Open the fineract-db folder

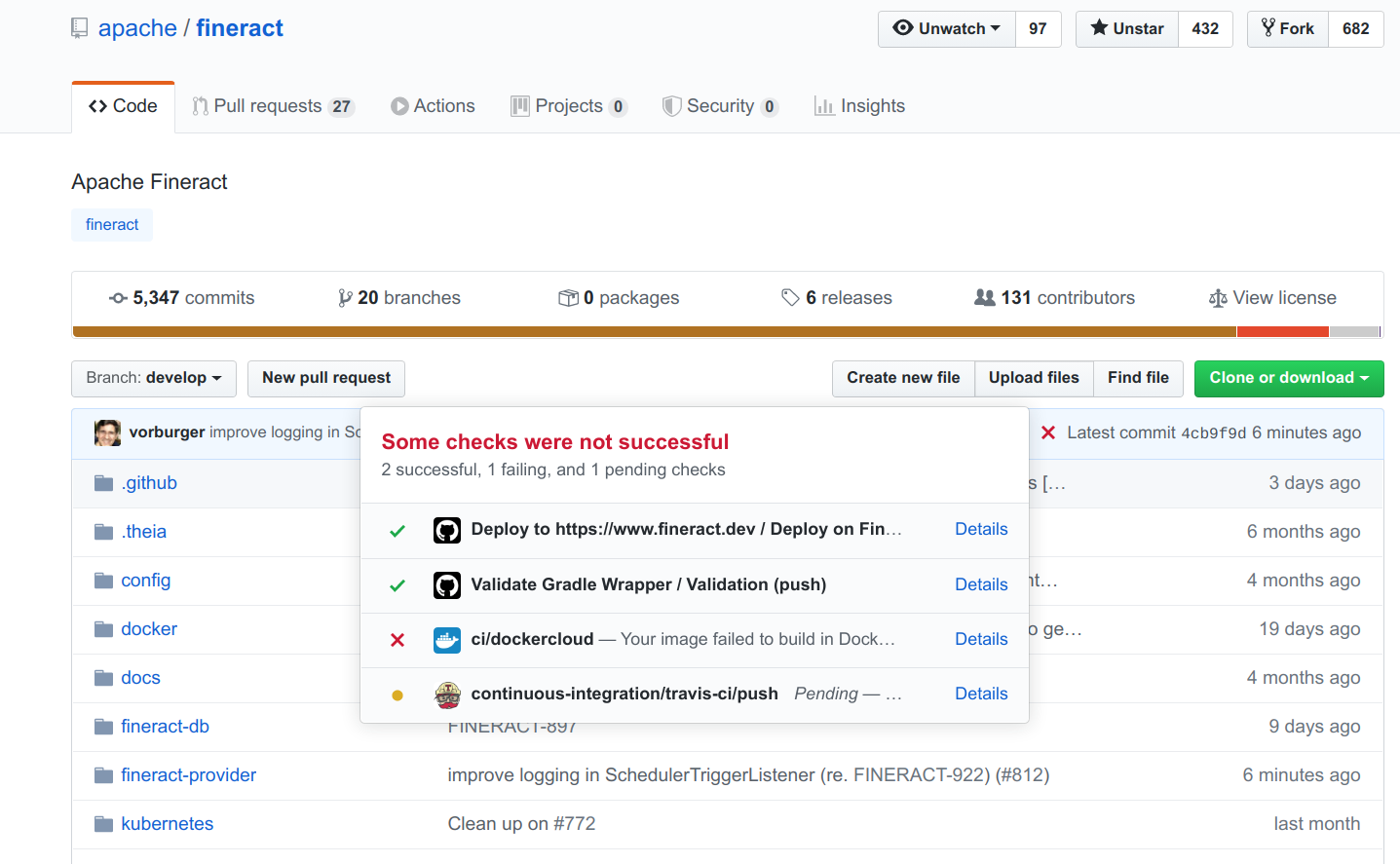point(165,727)
